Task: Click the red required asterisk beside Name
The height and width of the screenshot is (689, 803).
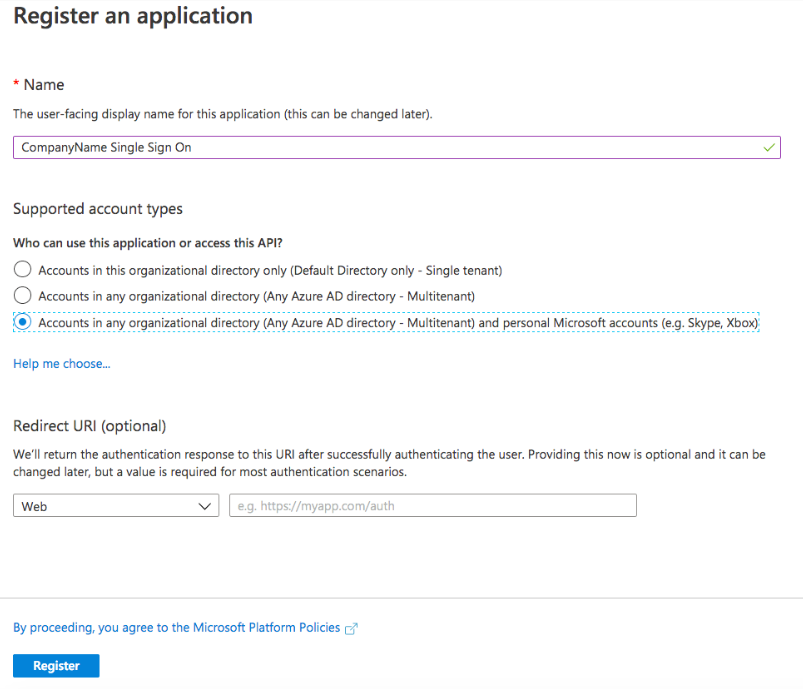Action: point(16,86)
